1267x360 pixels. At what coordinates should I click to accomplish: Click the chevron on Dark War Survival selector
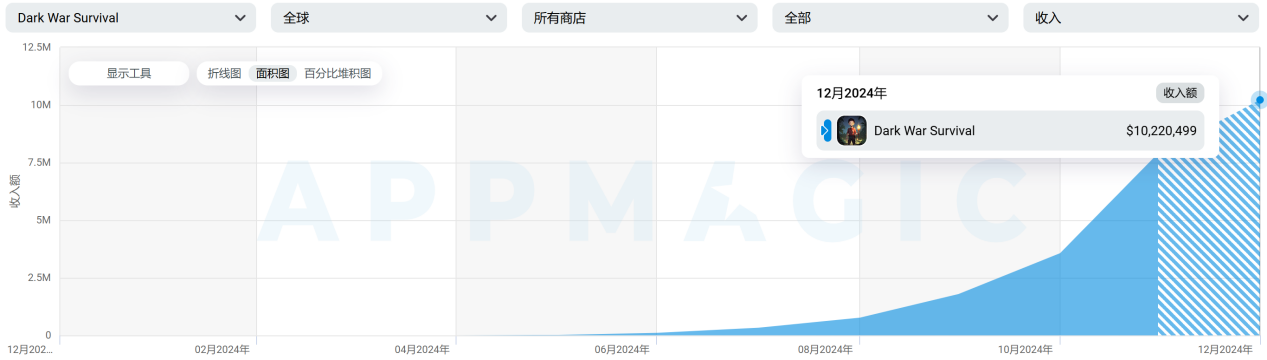click(239, 18)
